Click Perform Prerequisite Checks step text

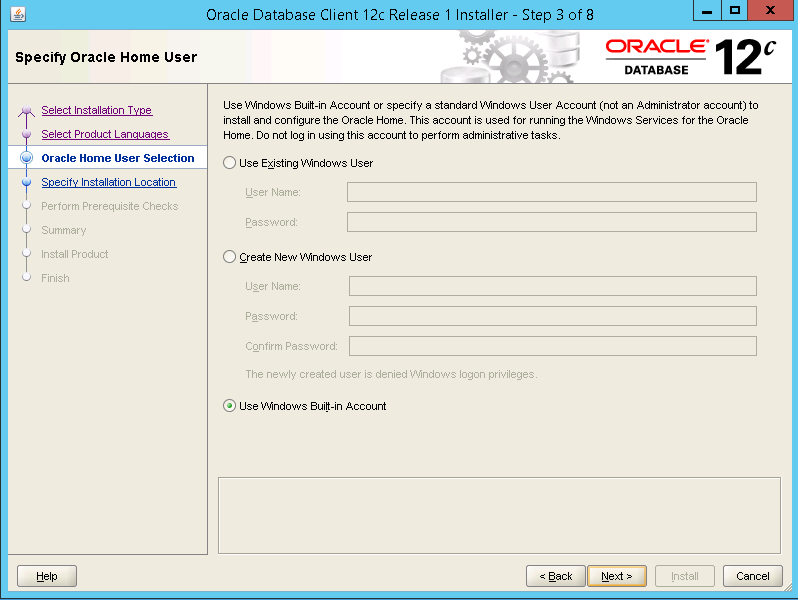click(x=109, y=206)
